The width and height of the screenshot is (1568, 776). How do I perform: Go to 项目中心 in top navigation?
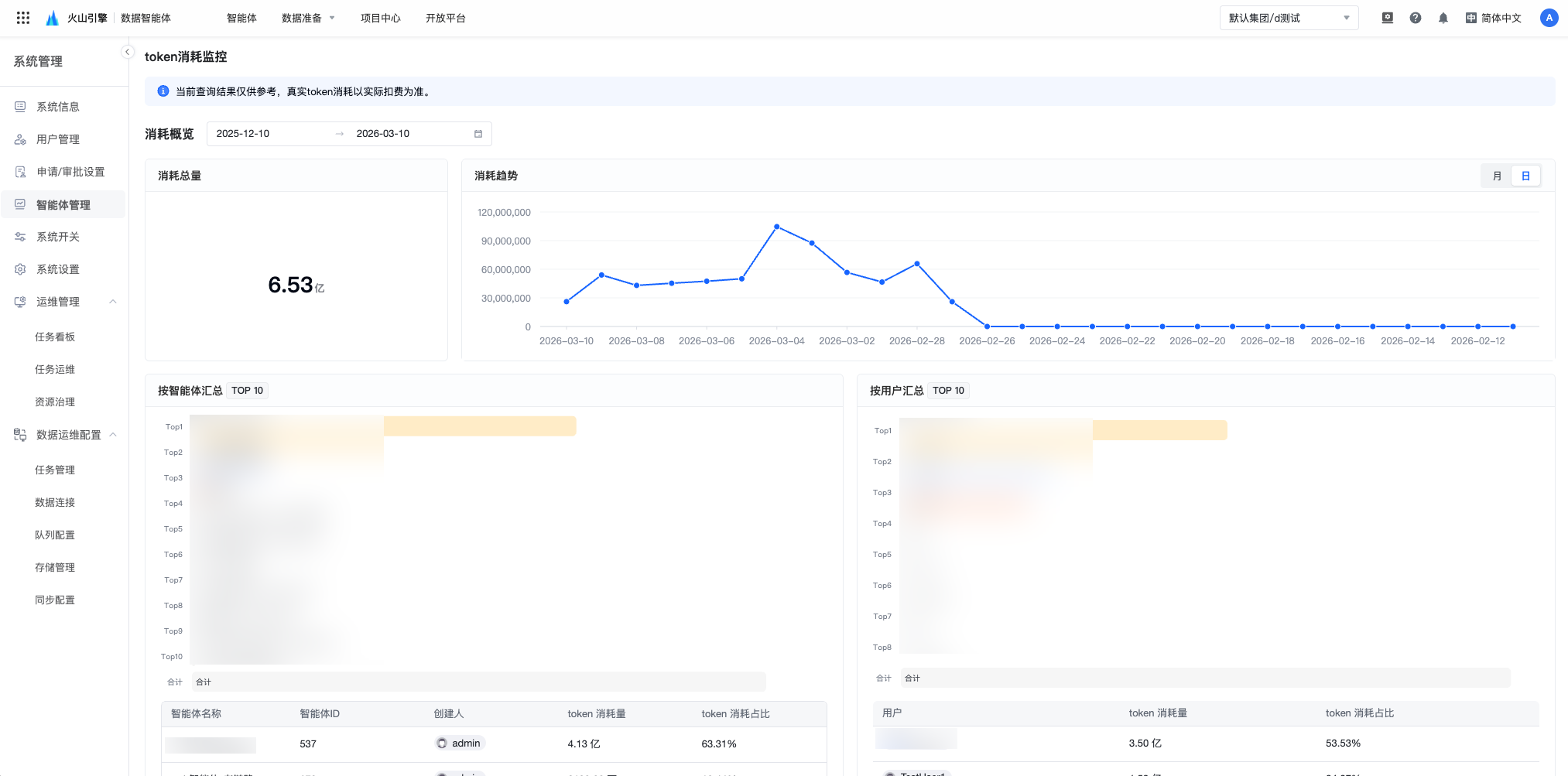(x=380, y=18)
